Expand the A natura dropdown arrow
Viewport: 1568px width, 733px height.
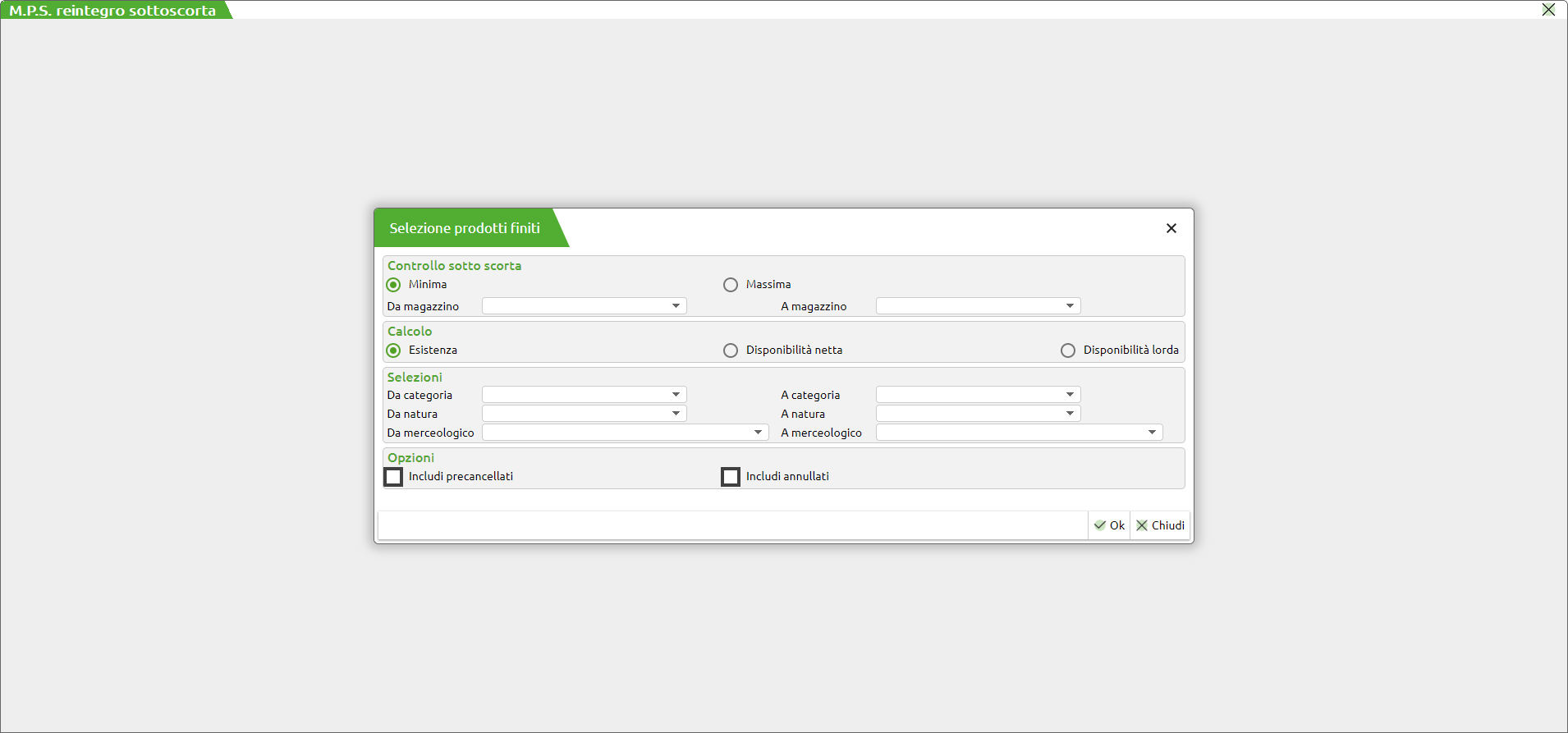coord(1070,414)
